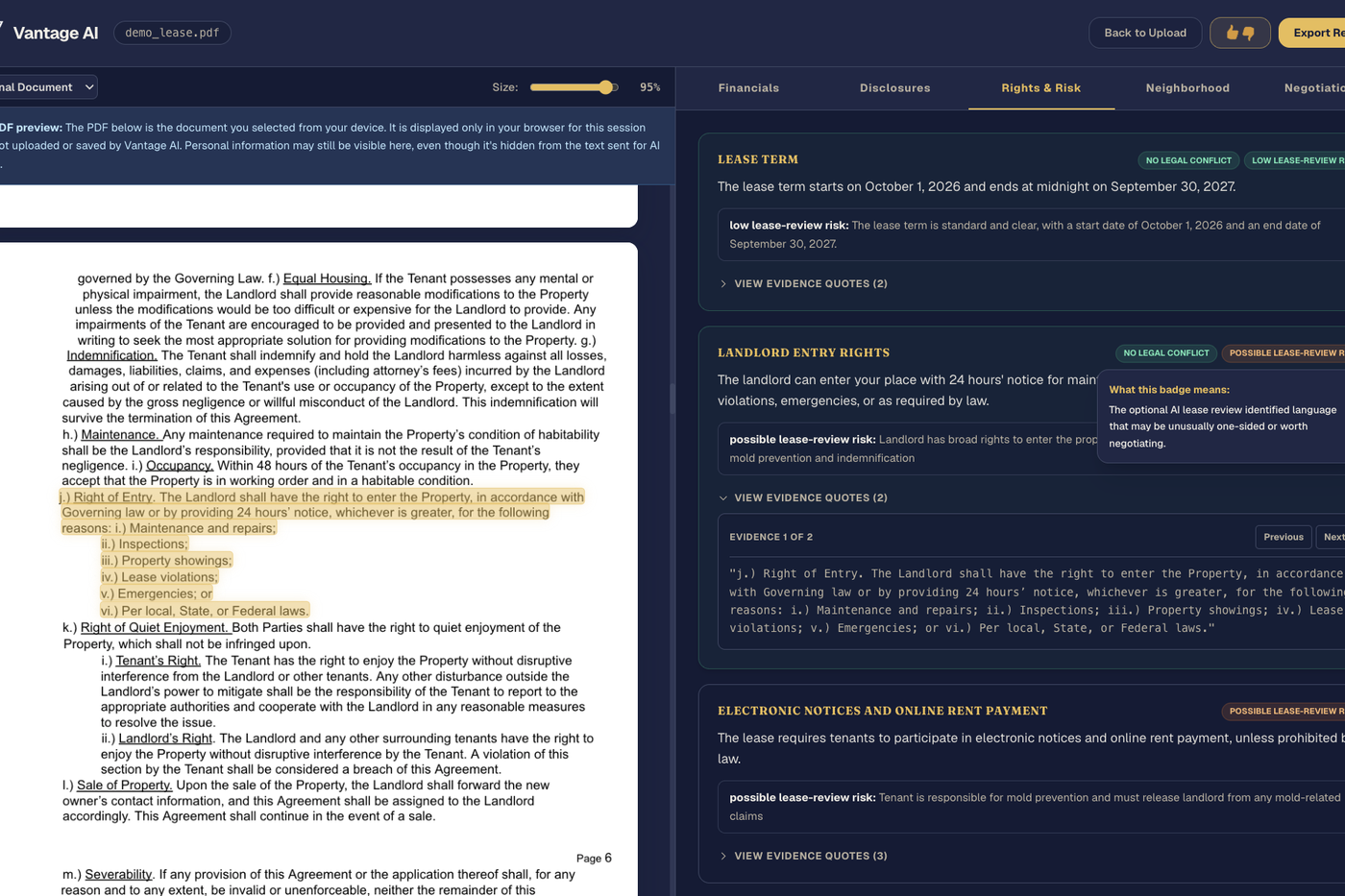This screenshot has width=1345, height=896.
Task: Click the 'Page 6' page number
Action: tap(594, 859)
